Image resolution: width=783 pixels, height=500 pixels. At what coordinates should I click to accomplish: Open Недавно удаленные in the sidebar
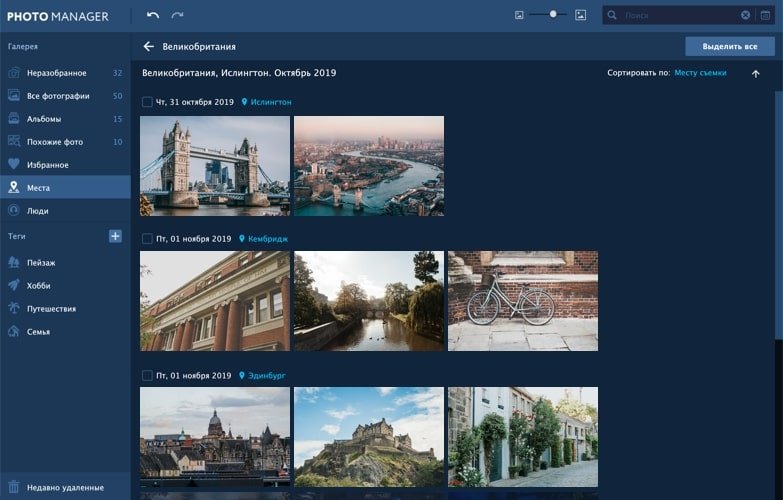[x=65, y=487]
